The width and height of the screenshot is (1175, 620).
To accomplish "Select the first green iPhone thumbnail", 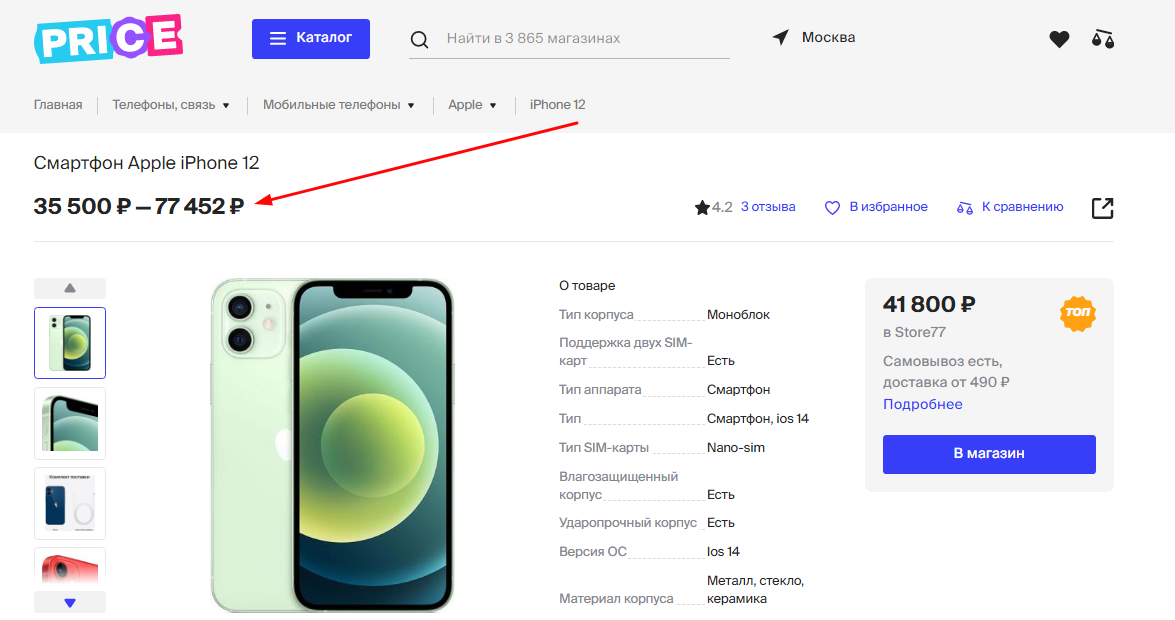I will pyautogui.click(x=70, y=343).
